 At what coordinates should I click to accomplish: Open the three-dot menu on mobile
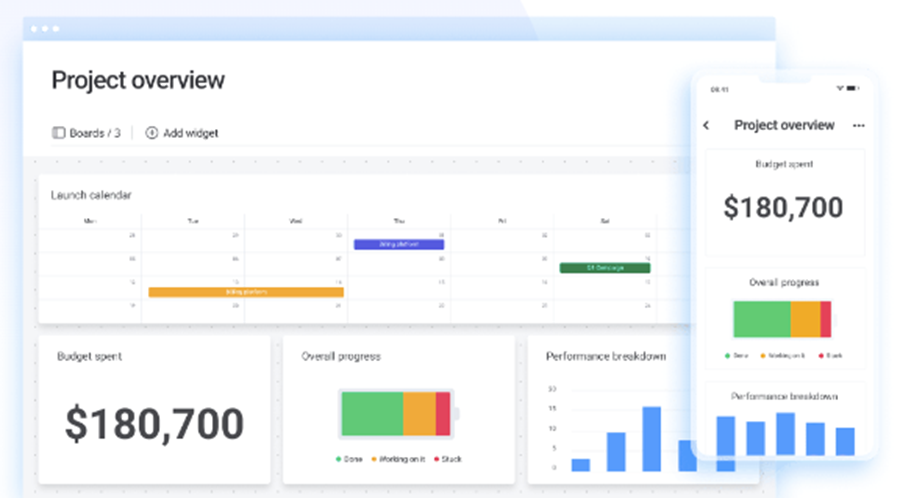click(x=858, y=126)
